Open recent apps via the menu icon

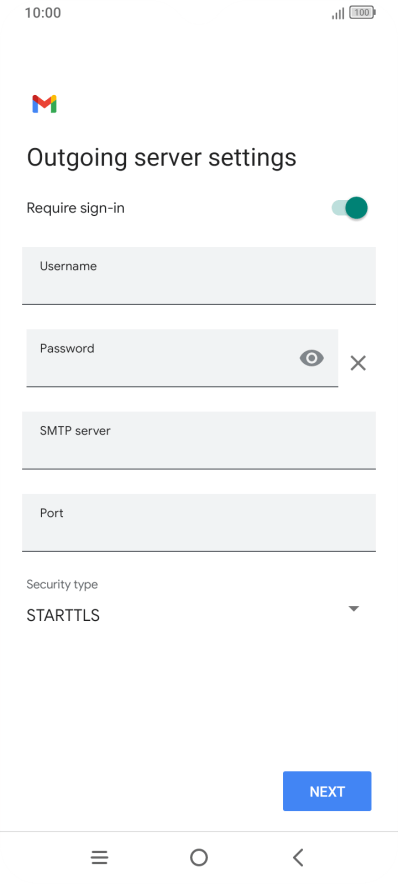(99, 858)
